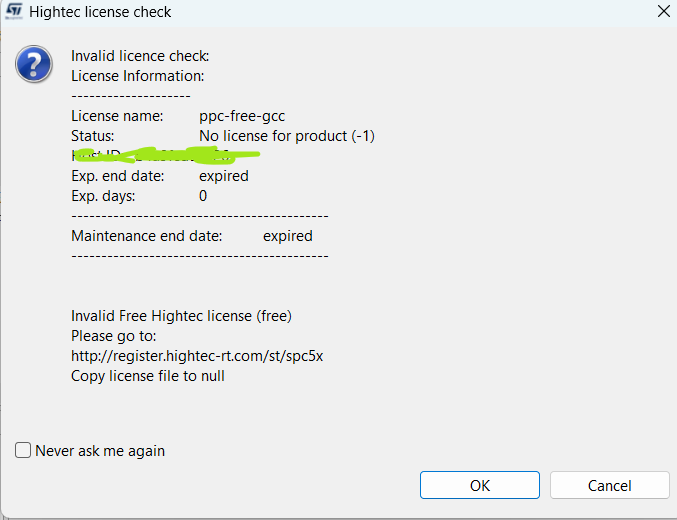Click the expired value beside Exp. end date

(x=223, y=176)
